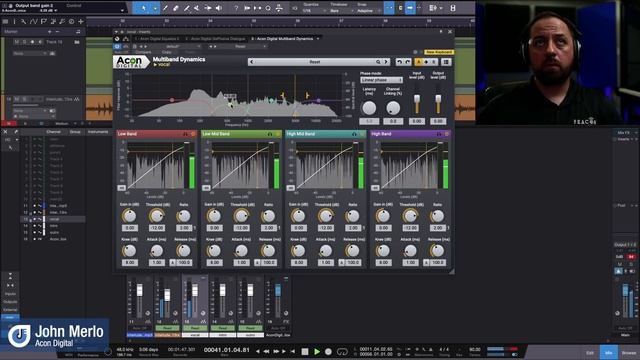The width and height of the screenshot is (640, 360).
Task: Adjust Output level slider
Action: pos(438,99)
